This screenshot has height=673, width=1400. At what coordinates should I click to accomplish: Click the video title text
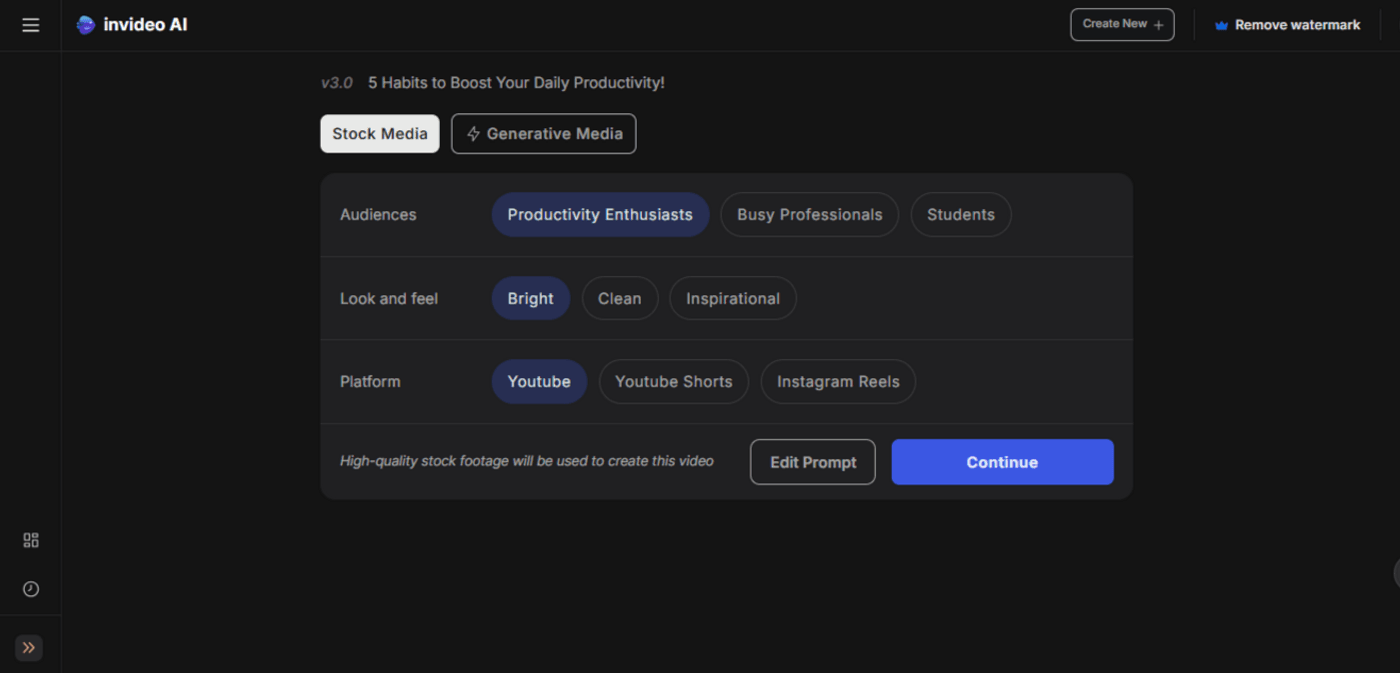pyautogui.click(x=516, y=82)
